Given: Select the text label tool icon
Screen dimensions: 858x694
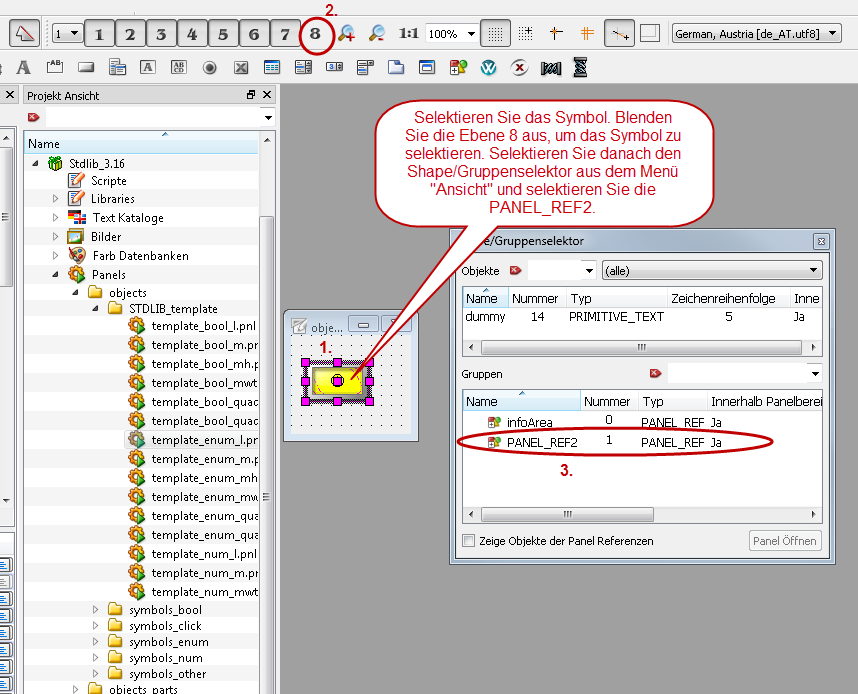Looking at the screenshot, I should (24, 68).
